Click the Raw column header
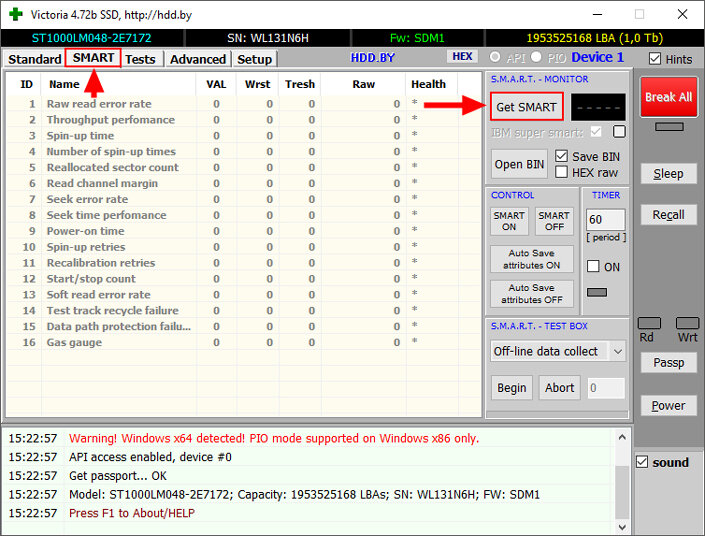 coord(363,84)
